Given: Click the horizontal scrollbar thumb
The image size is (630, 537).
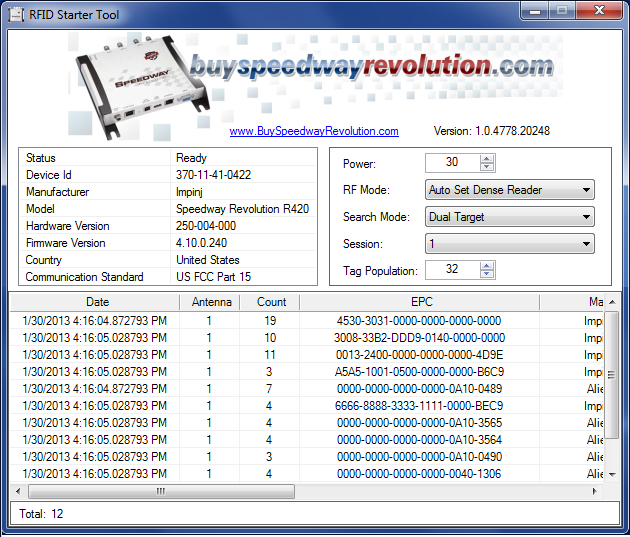Looking at the screenshot, I should click(x=161, y=491).
